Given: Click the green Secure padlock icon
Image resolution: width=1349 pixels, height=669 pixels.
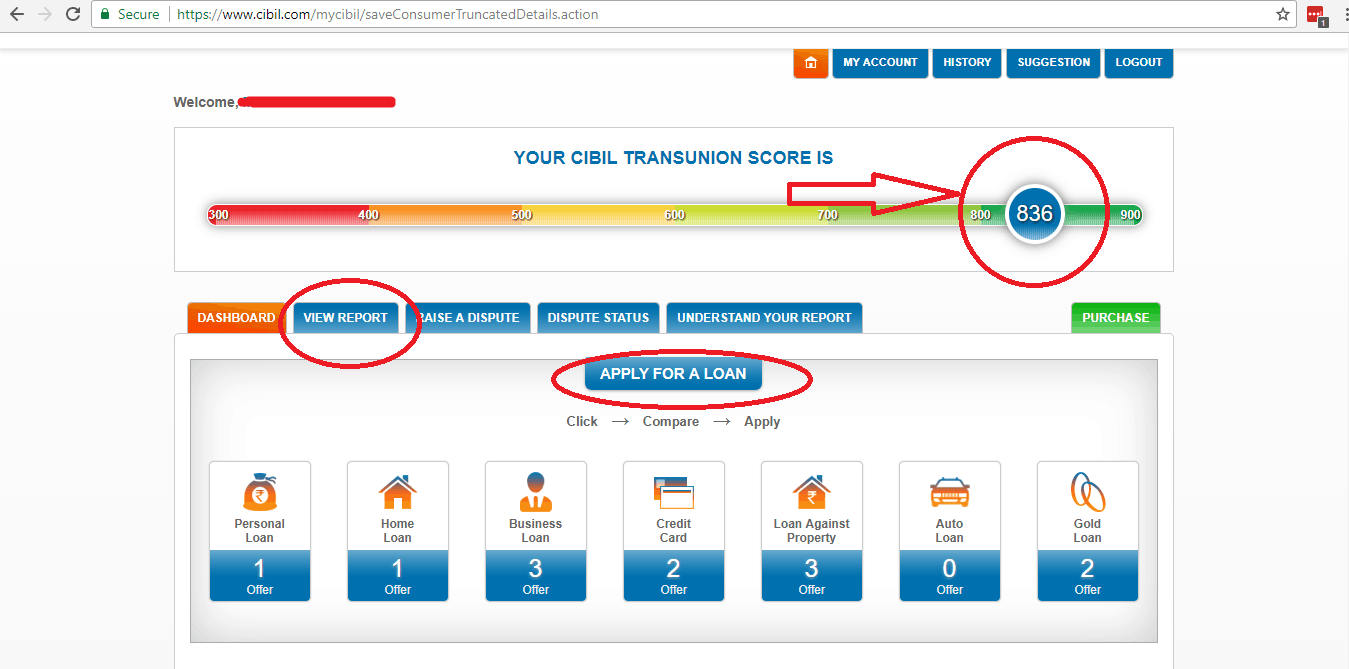Looking at the screenshot, I should (105, 15).
